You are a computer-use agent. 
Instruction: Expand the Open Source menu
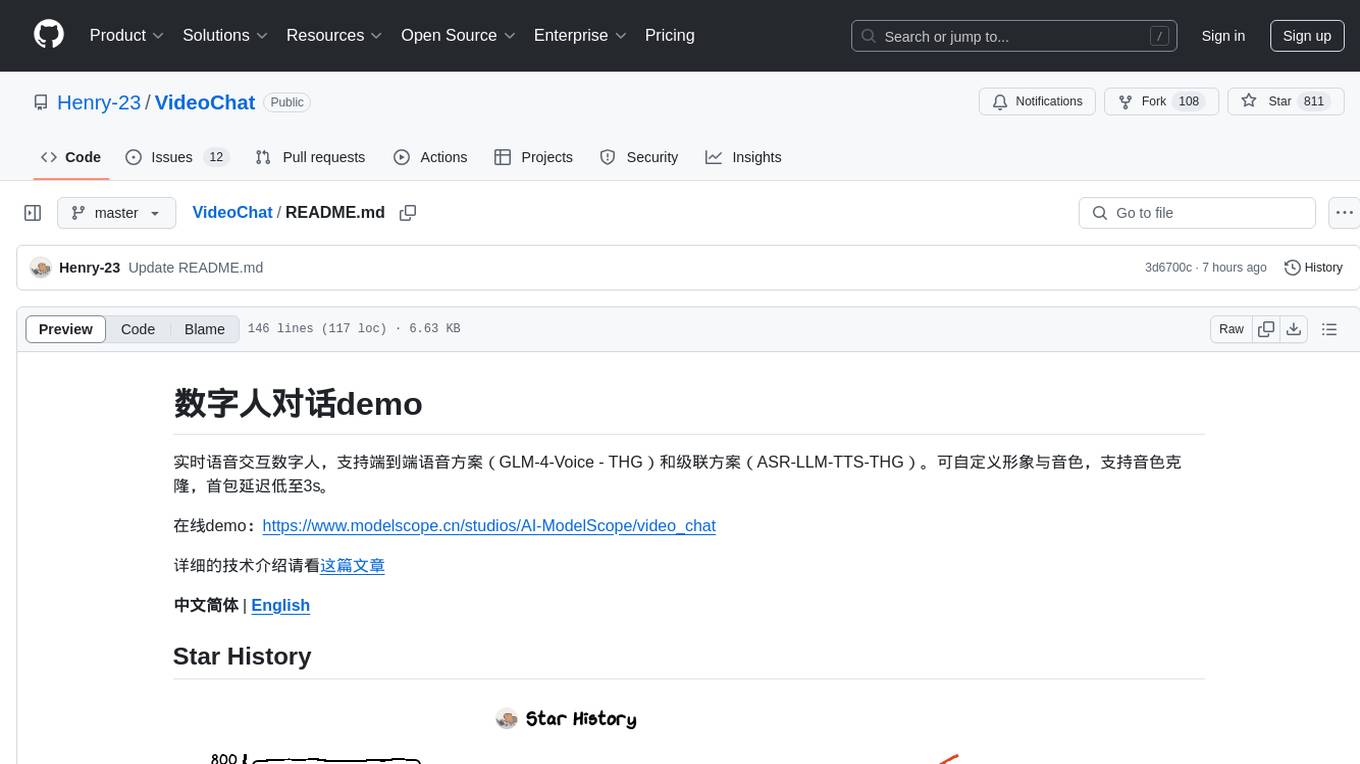458,35
